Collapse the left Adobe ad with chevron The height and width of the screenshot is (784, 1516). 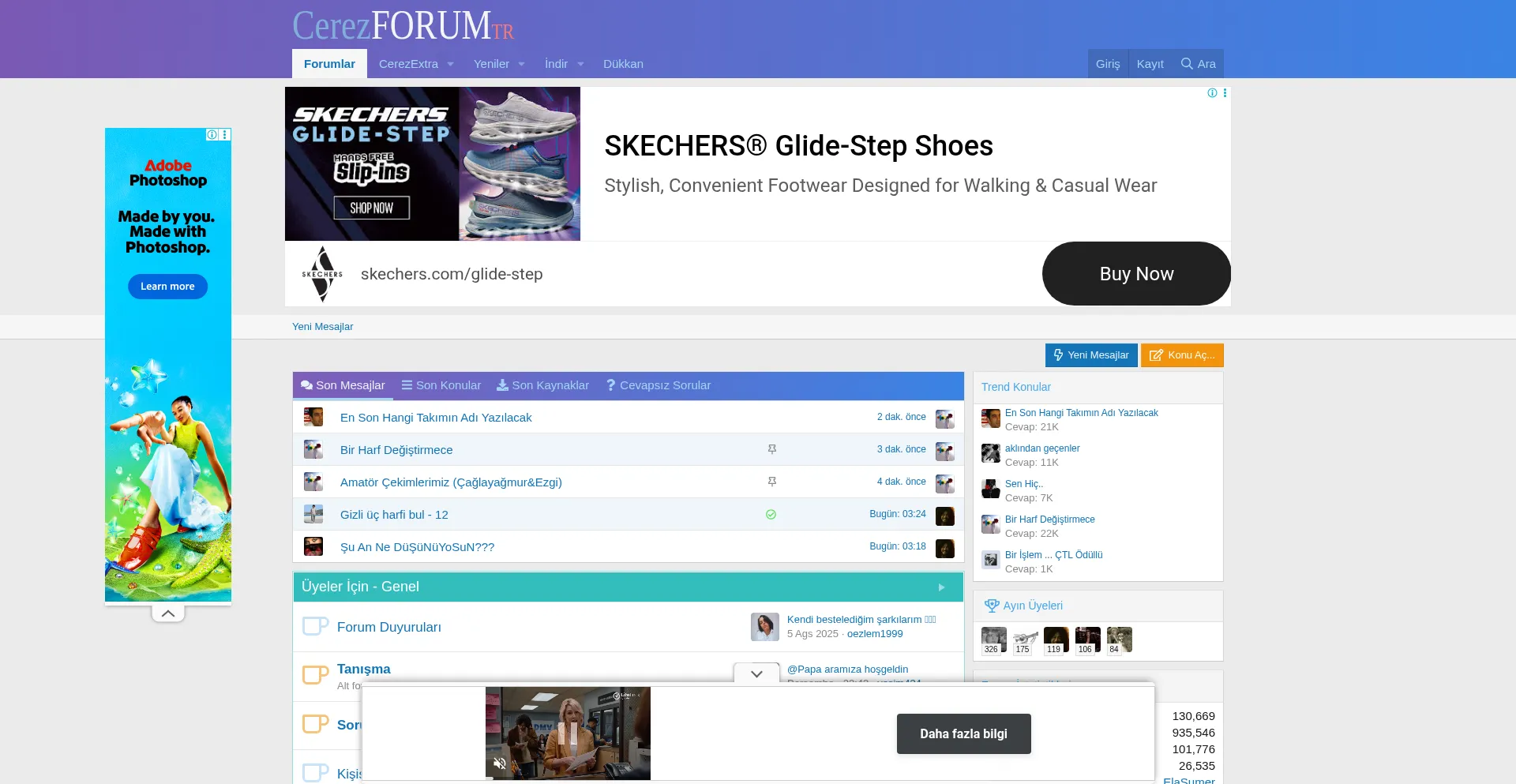[x=168, y=613]
